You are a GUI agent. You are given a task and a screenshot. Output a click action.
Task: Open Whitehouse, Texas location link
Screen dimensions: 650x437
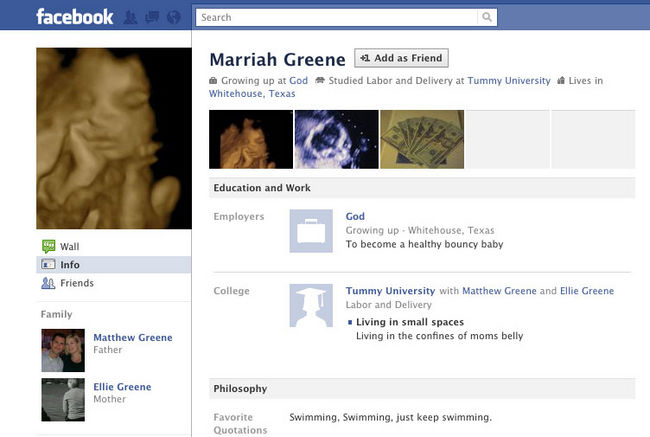252,94
